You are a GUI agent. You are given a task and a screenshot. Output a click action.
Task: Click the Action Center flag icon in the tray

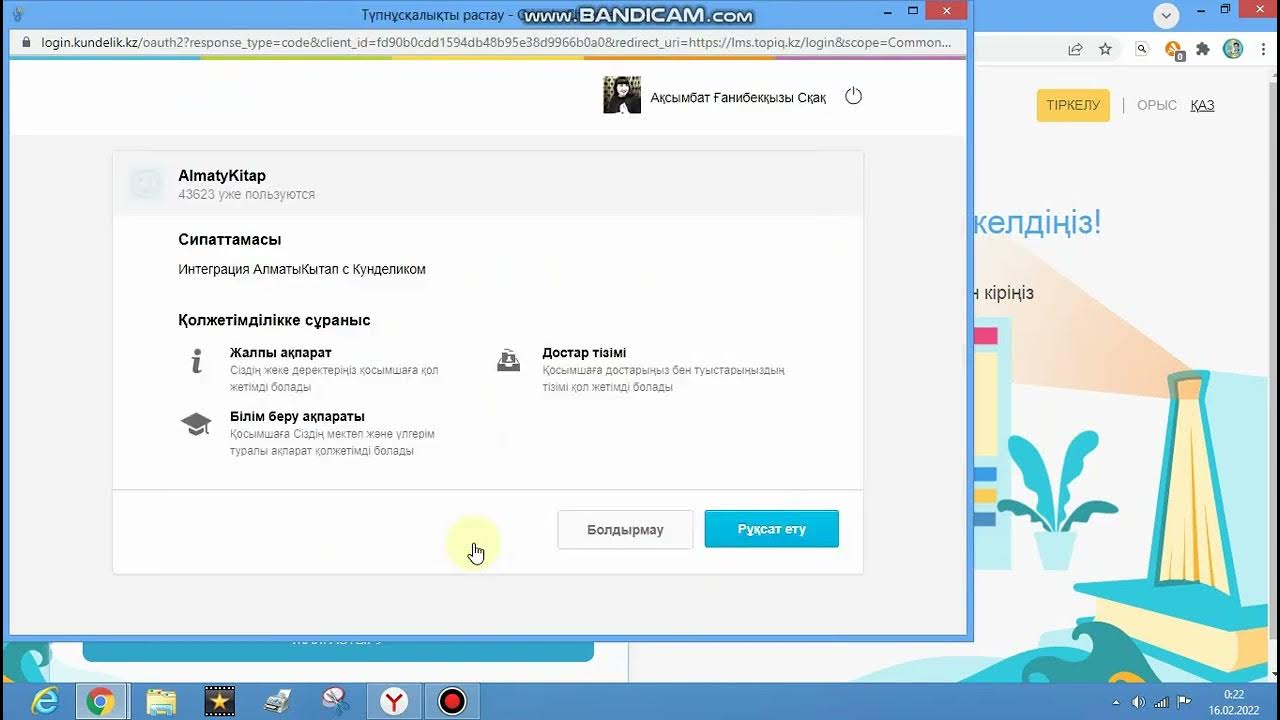point(1184,702)
